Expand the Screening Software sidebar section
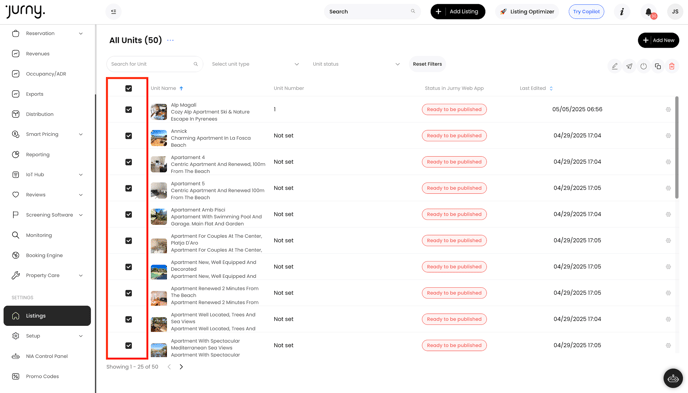The width and height of the screenshot is (688, 393). click(81, 215)
